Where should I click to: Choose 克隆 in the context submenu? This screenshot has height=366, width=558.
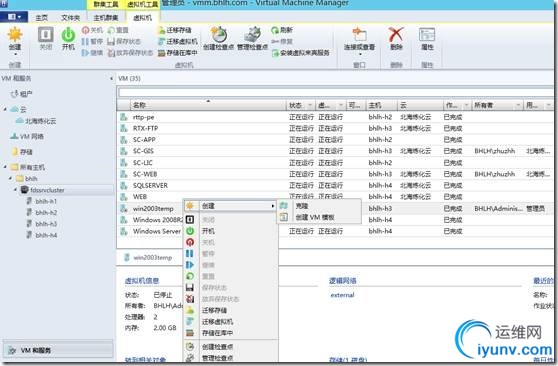319,205
